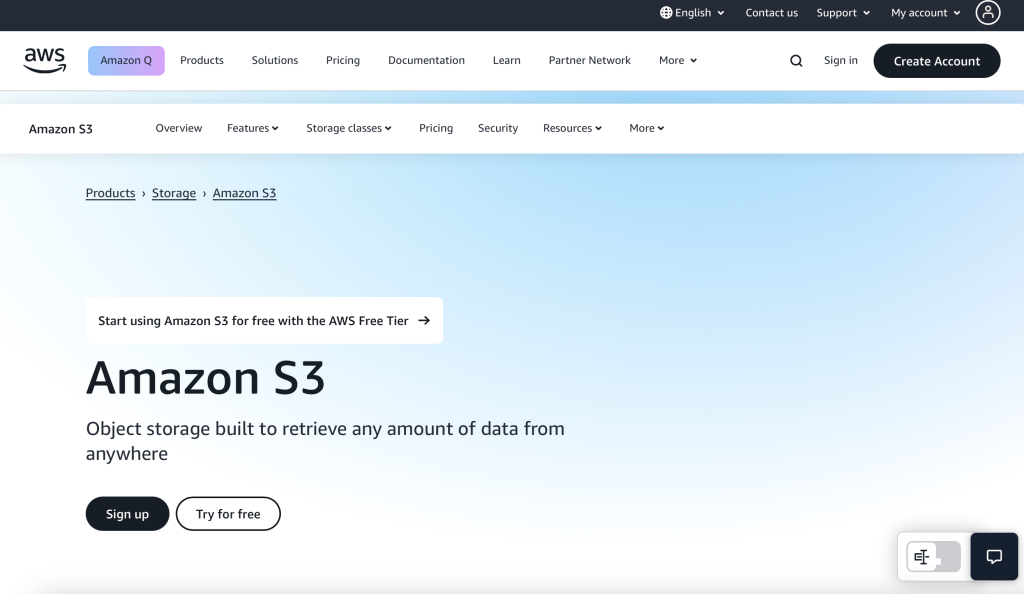The height and width of the screenshot is (594, 1024).
Task: Click the user profile avatar icon
Action: click(x=987, y=12)
